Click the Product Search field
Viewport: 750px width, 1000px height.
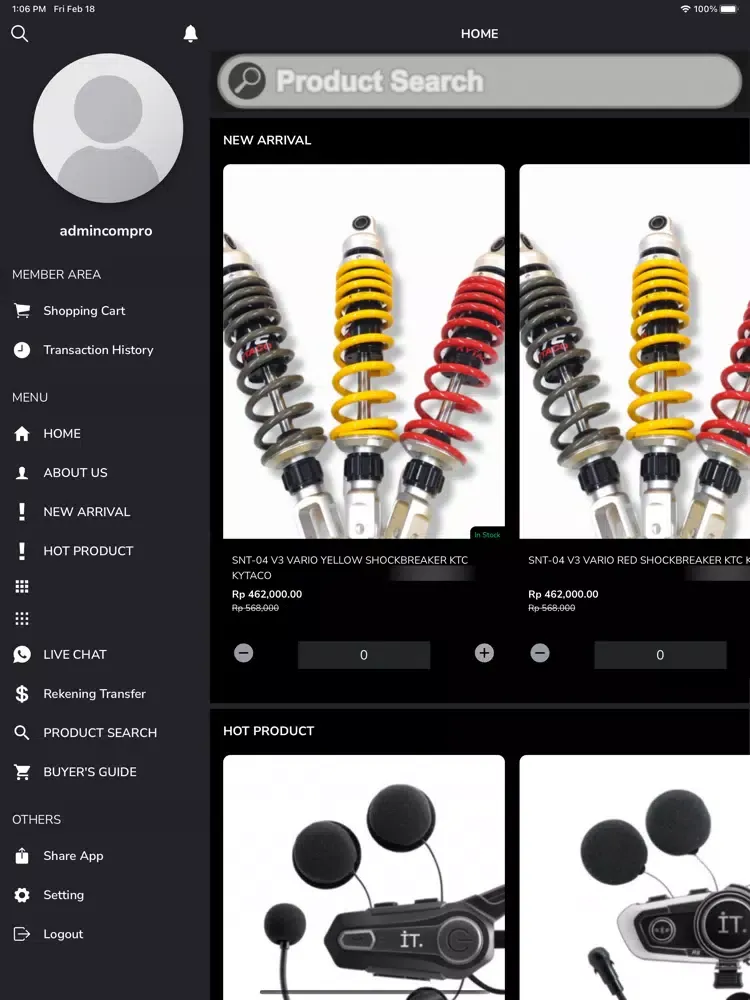(480, 81)
